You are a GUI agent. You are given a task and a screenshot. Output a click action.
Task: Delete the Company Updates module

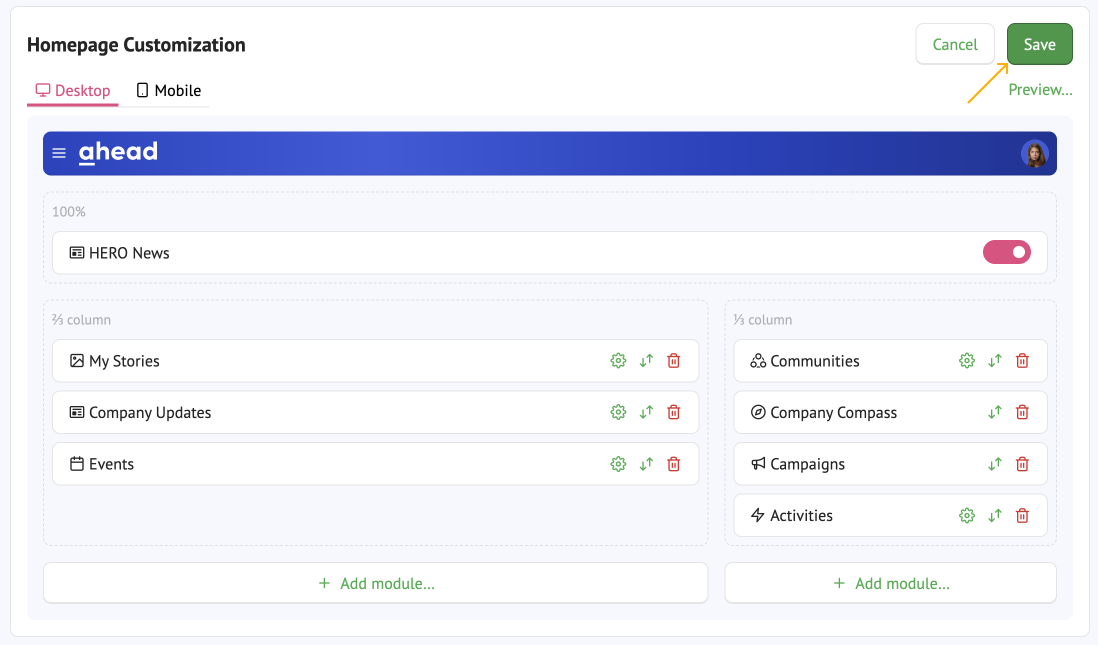[x=673, y=412]
